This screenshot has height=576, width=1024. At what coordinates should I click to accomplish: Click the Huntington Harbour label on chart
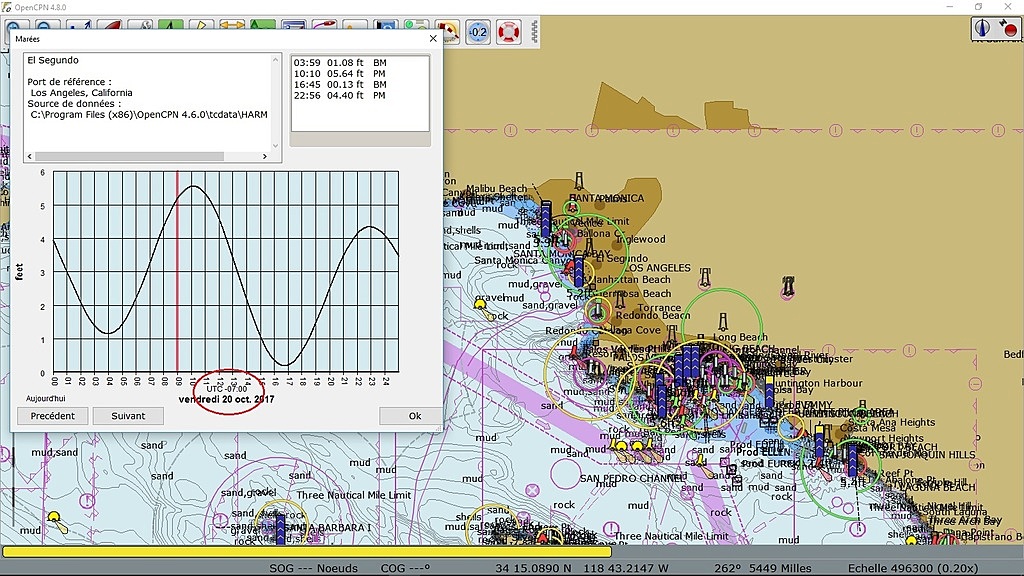(817, 383)
